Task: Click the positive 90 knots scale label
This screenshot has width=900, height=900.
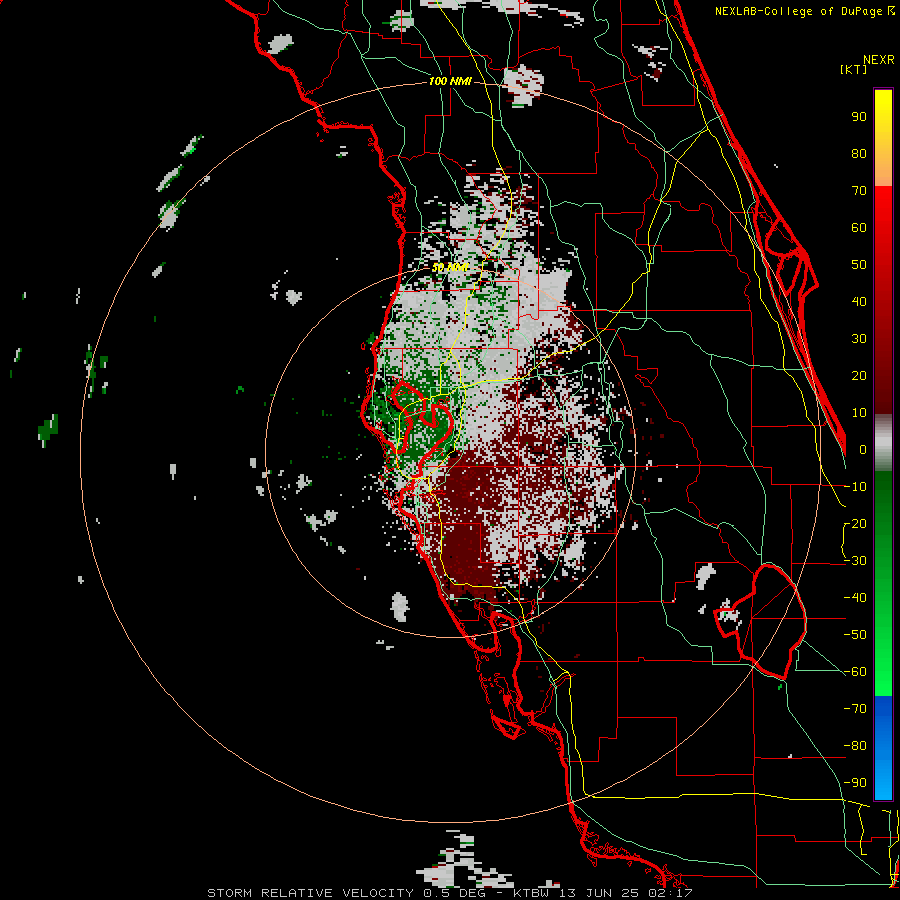Action: pyautogui.click(x=859, y=117)
